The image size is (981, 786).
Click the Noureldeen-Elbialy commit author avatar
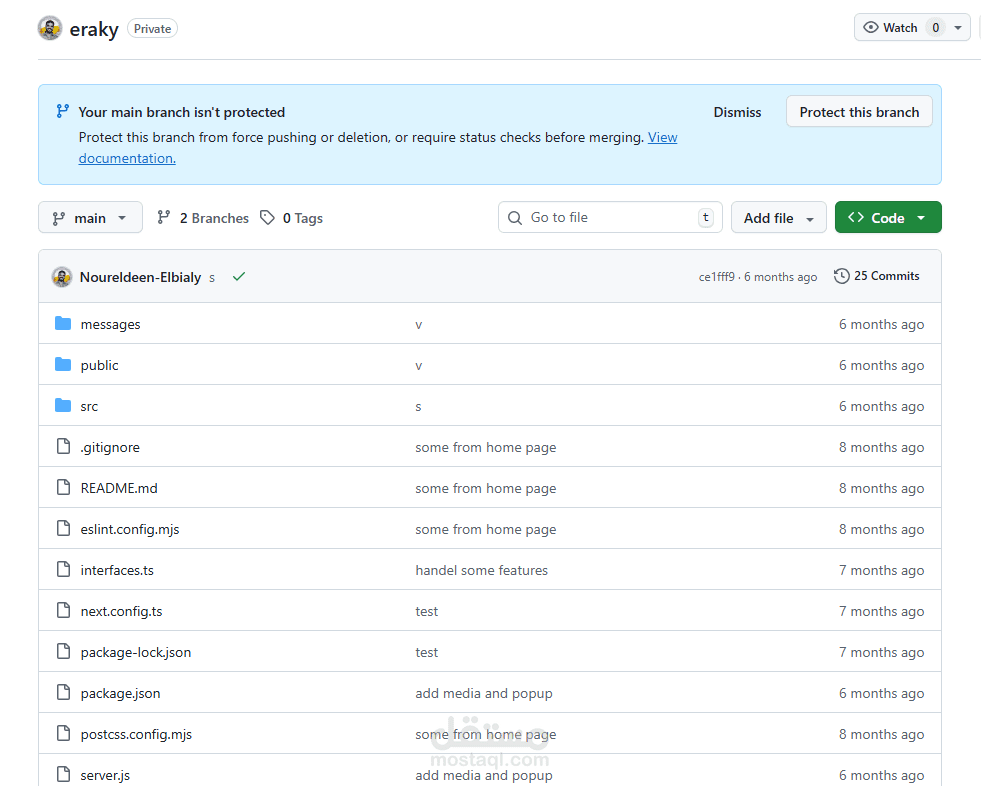coord(61,277)
